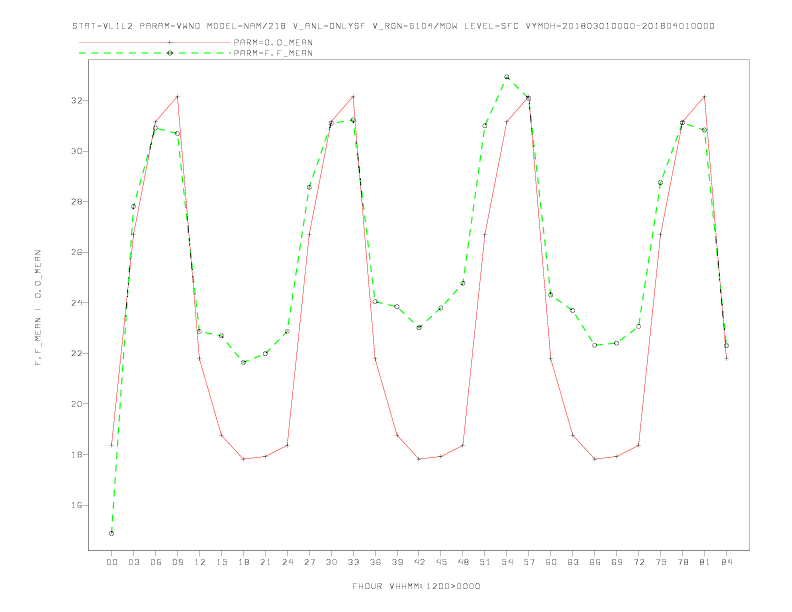792x612 pixels.
Task: Click the y-axis tick value 30
Action: click(x=76, y=151)
